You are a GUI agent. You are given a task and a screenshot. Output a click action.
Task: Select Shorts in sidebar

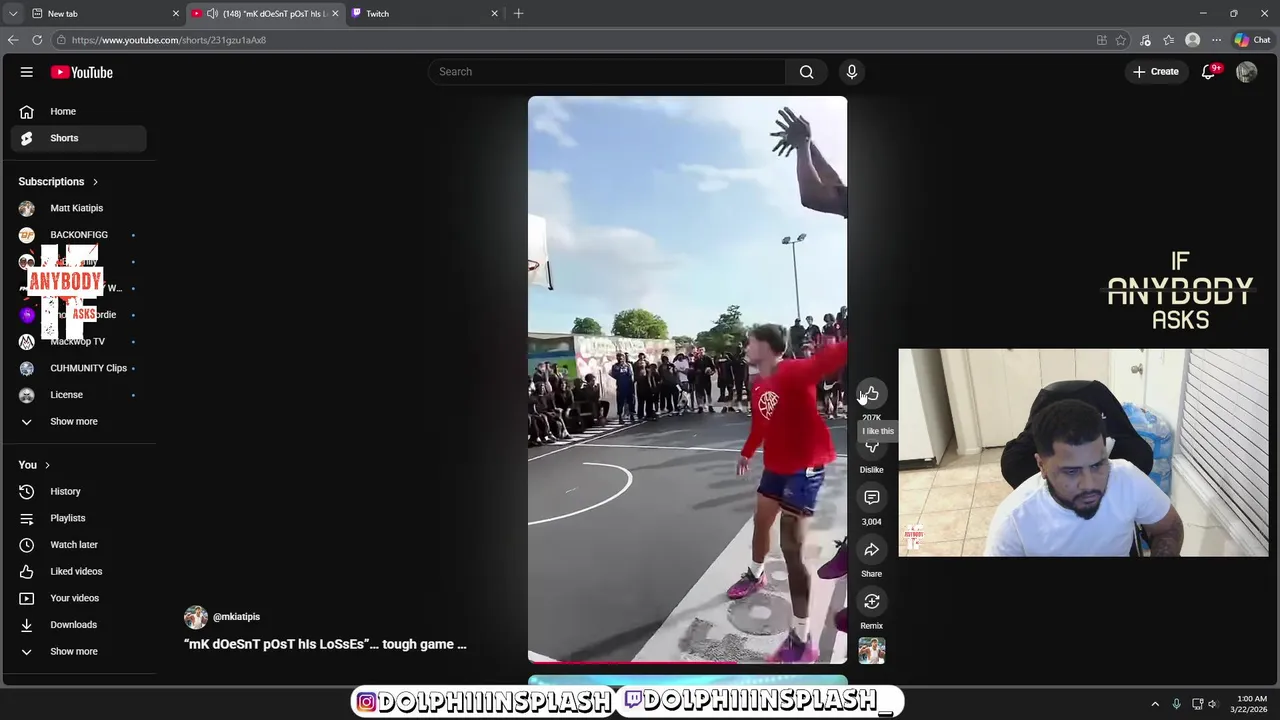coord(78,138)
